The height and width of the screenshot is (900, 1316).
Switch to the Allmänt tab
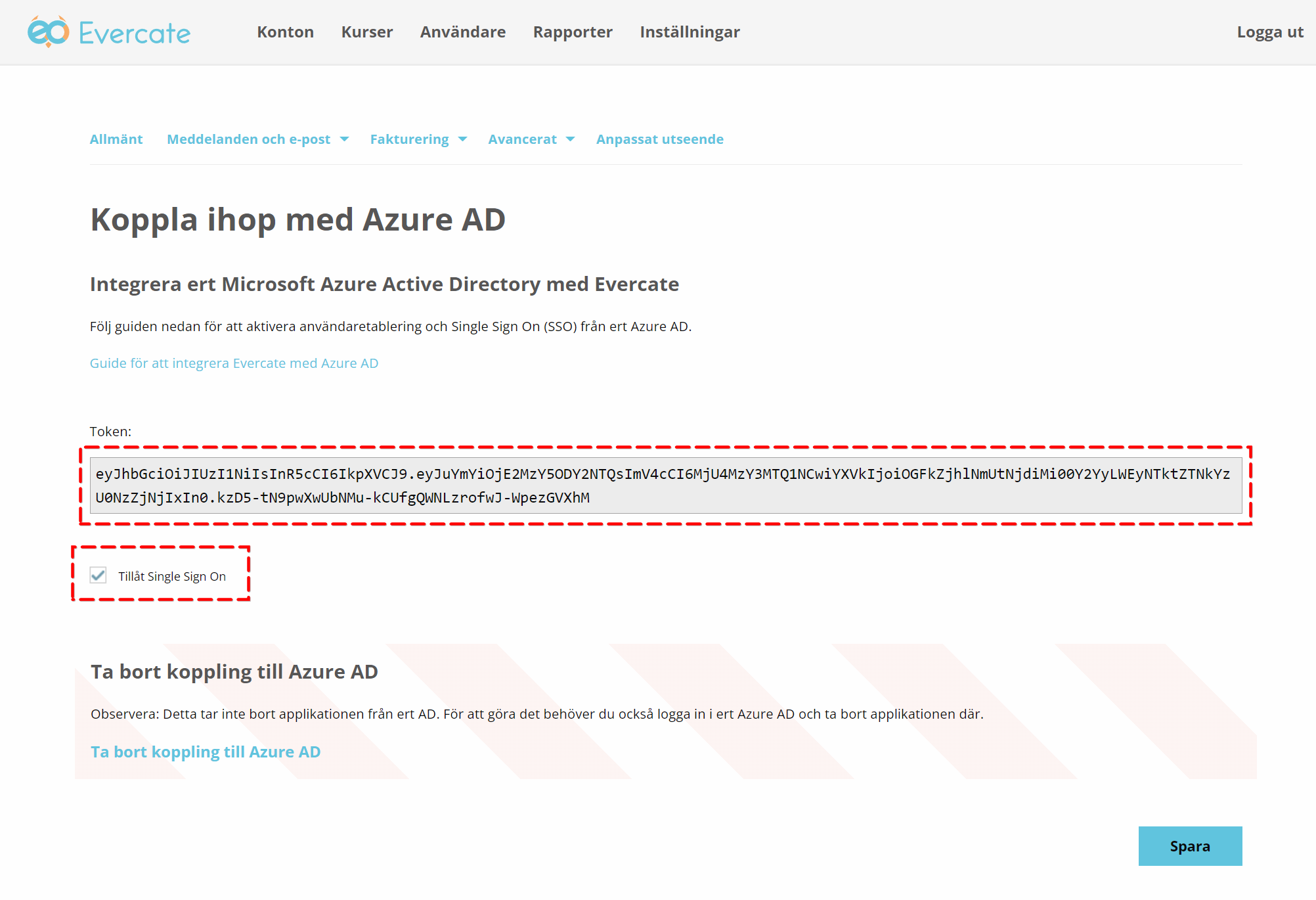[116, 139]
